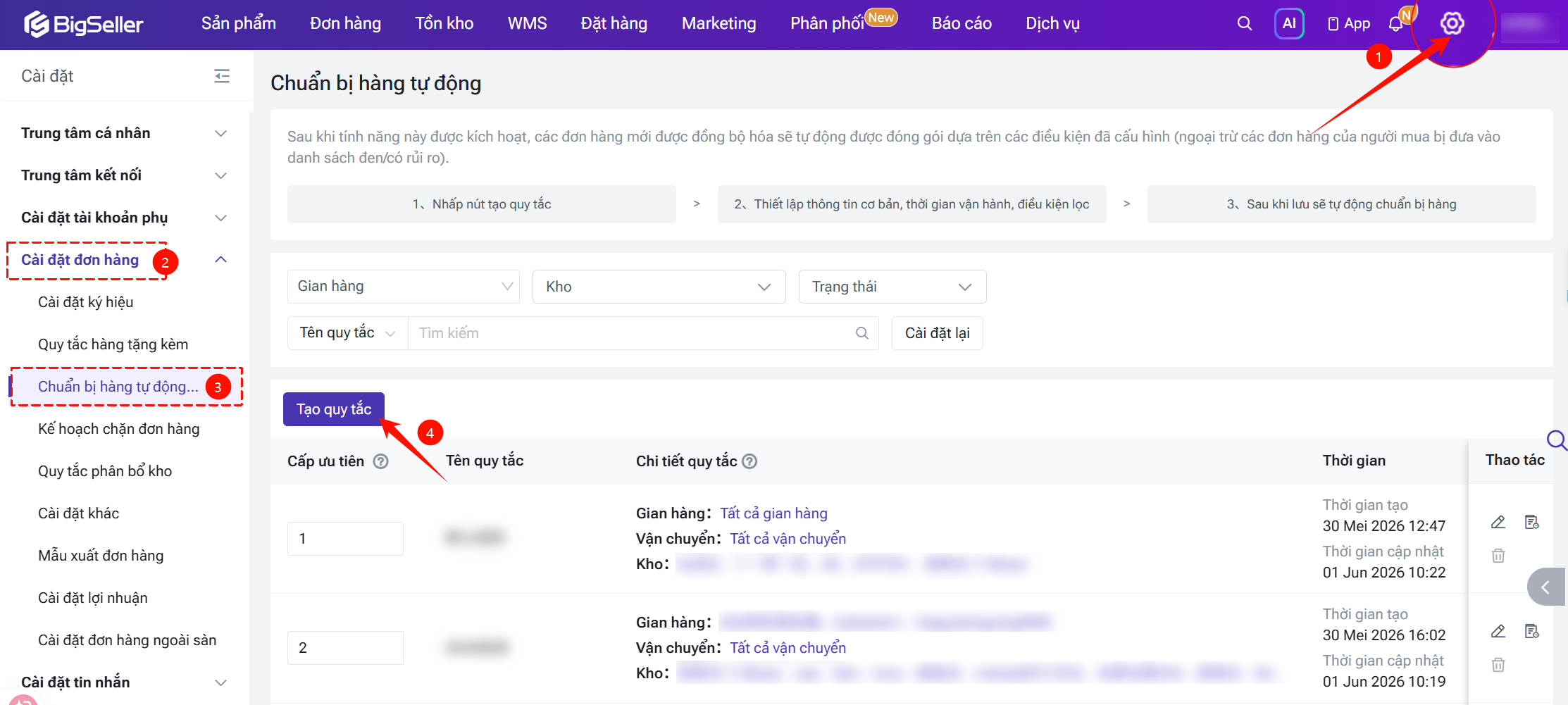Edit the priority 1 rule

[1498, 522]
